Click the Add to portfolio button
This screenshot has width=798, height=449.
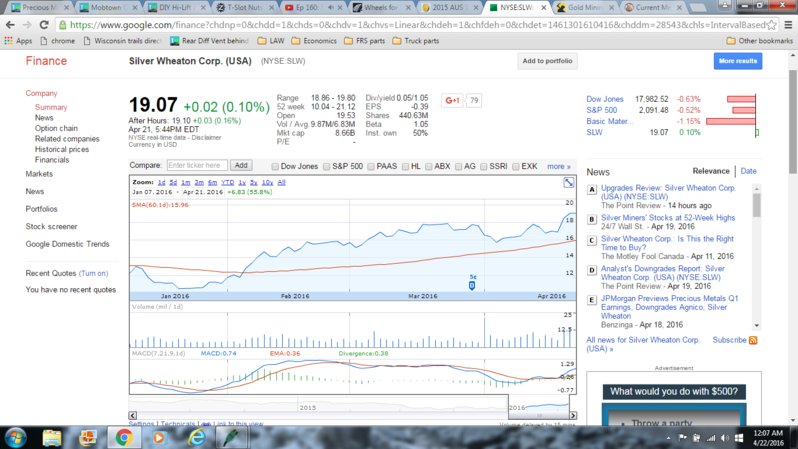point(547,61)
